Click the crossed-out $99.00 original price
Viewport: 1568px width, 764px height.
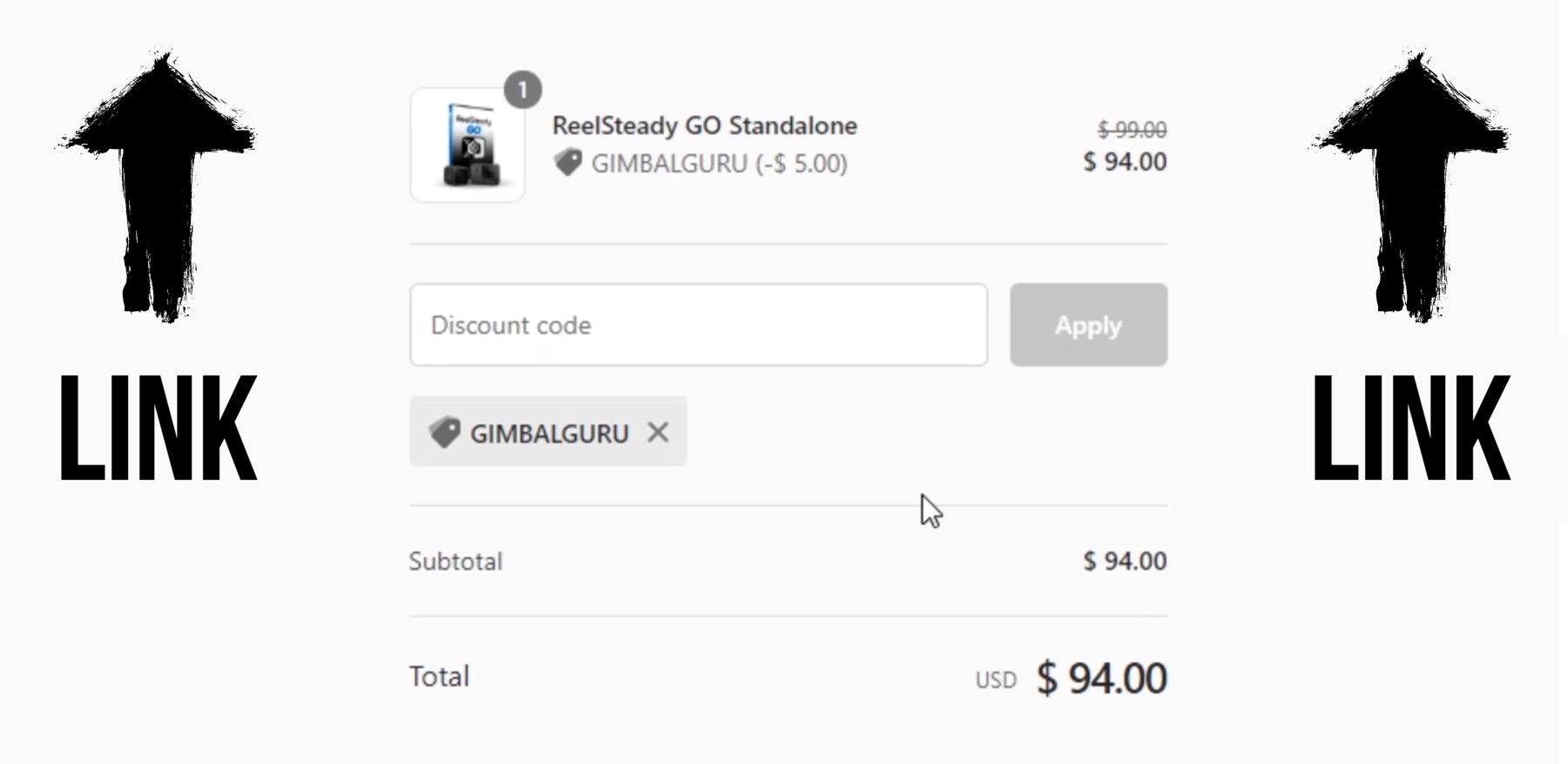[1131, 128]
